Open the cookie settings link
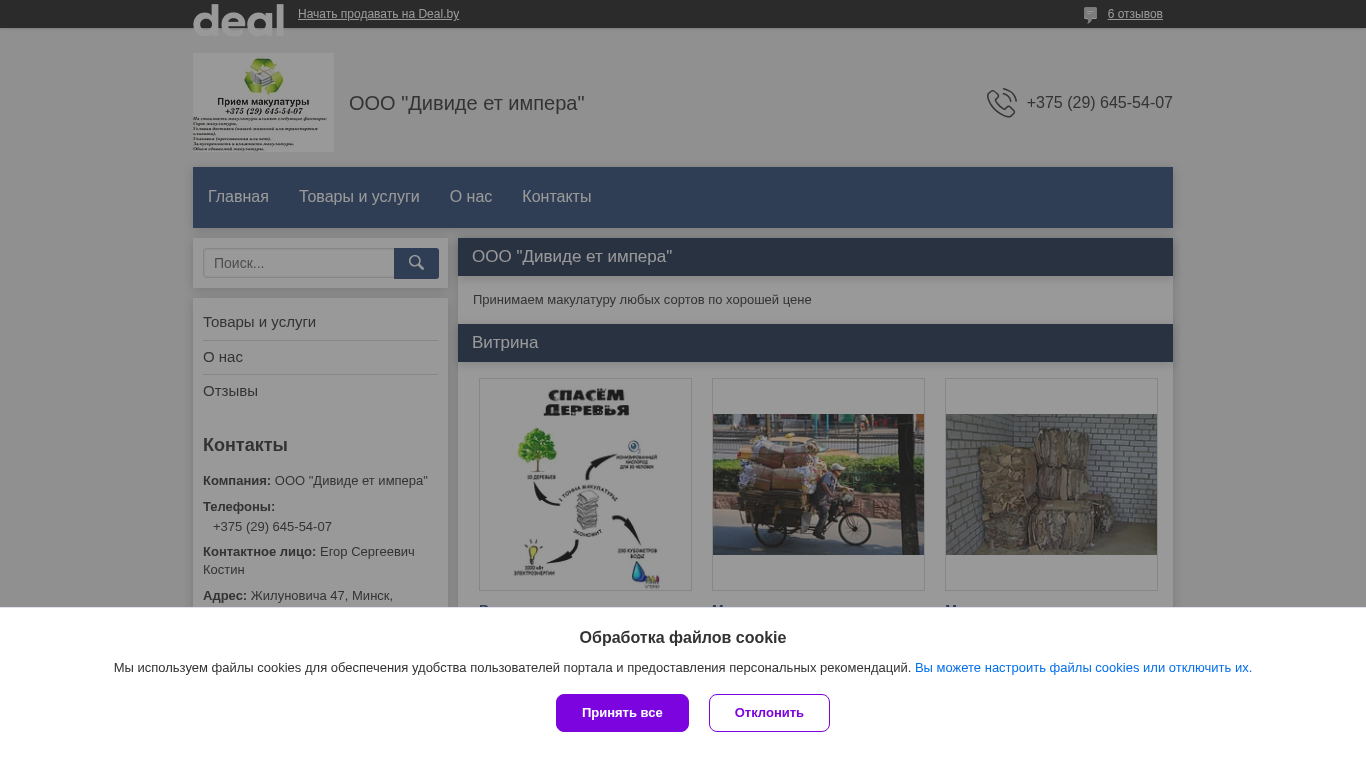The width and height of the screenshot is (1366, 768). click(1083, 668)
